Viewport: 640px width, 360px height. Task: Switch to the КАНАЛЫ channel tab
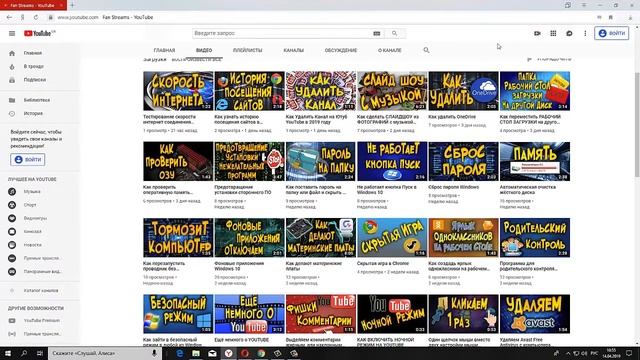(x=293, y=50)
